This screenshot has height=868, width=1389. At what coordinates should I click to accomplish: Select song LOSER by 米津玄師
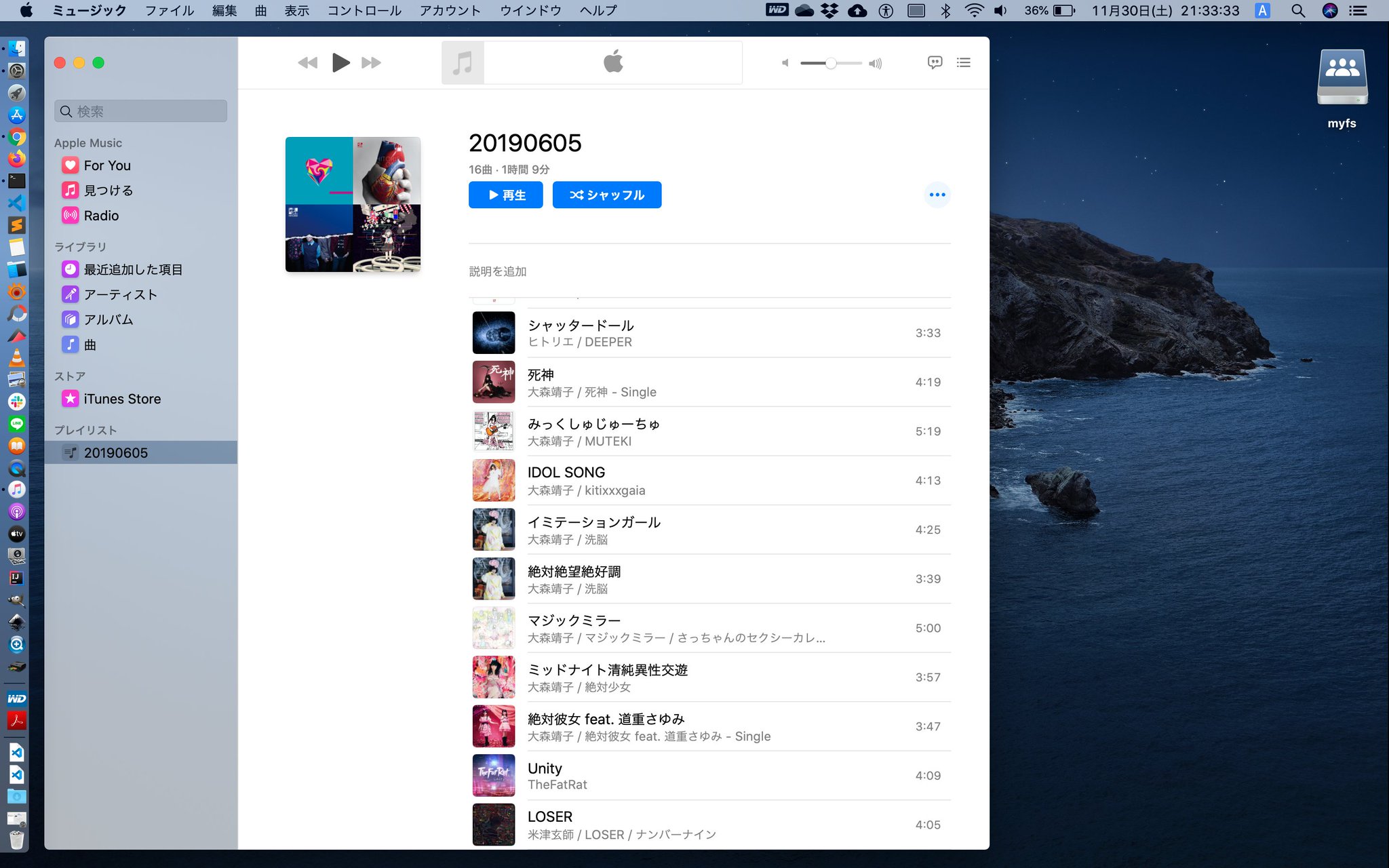pyautogui.click(x=711, y=825)
